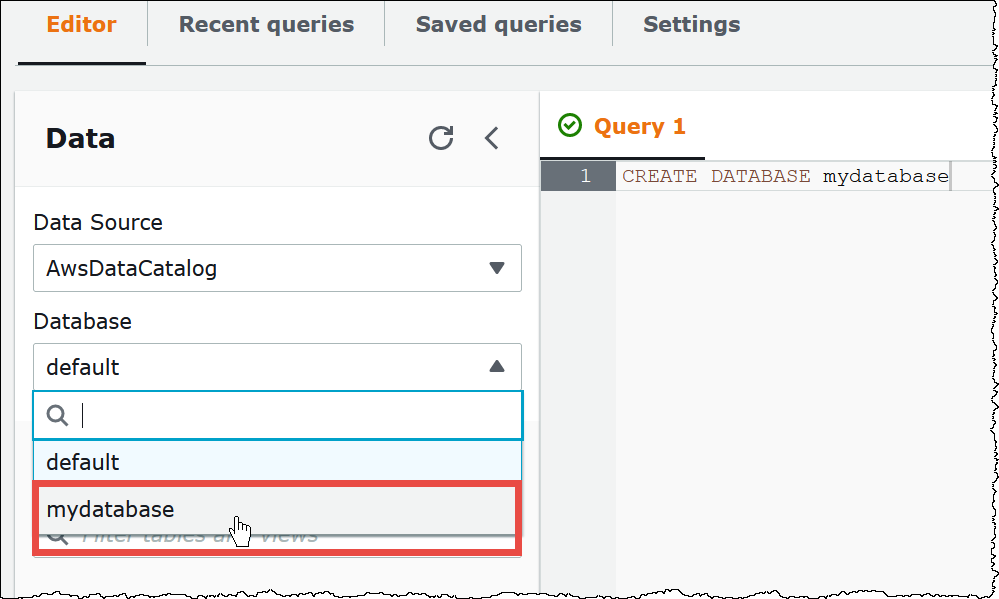This screenshot has height=599, width=999.
Task: Click the magnifier icon in database search
Action: pos(57,415)
